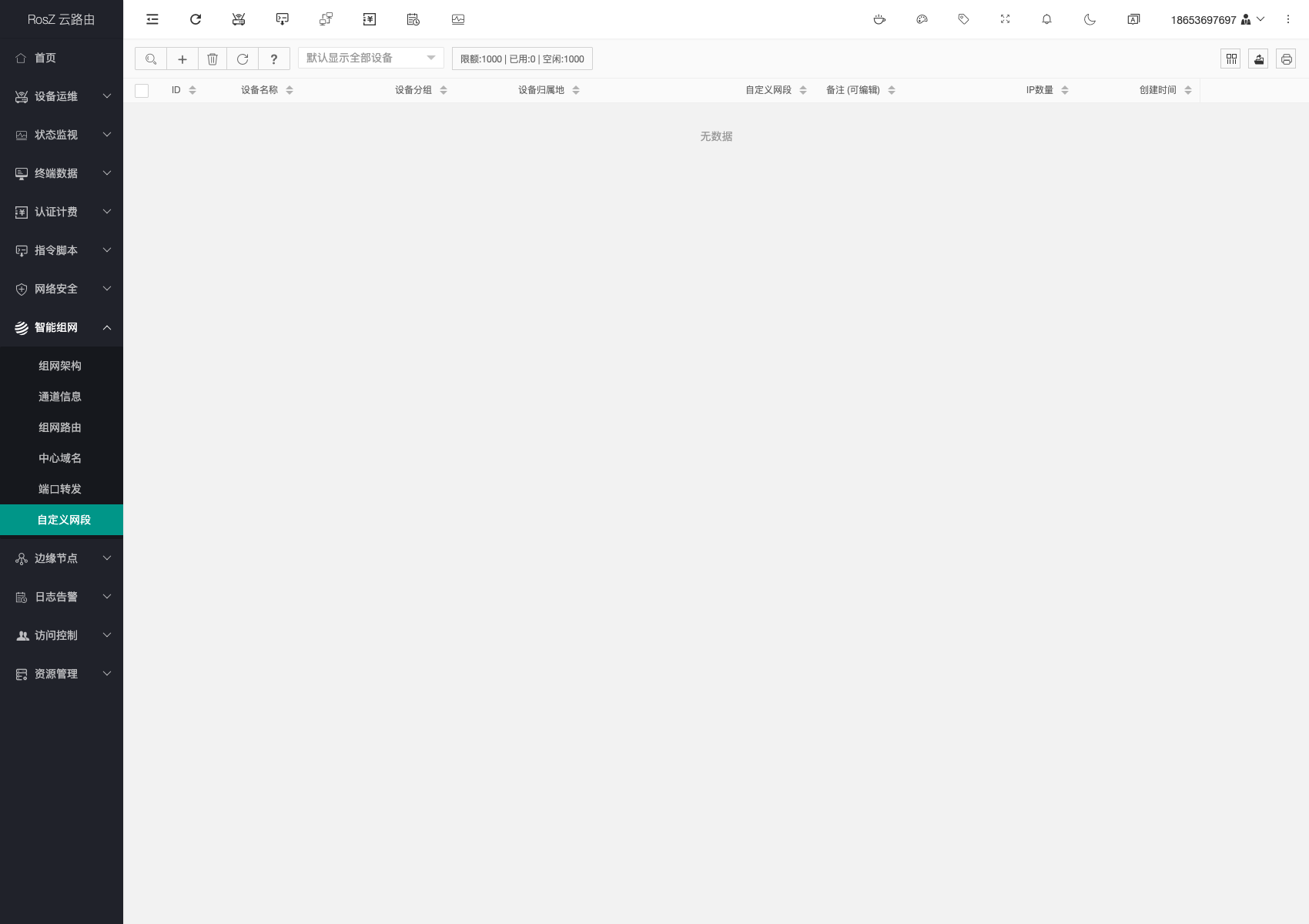Go to 首页 home link
The width and height of the screenshot is (1309, 924).
tap(45, 58)
